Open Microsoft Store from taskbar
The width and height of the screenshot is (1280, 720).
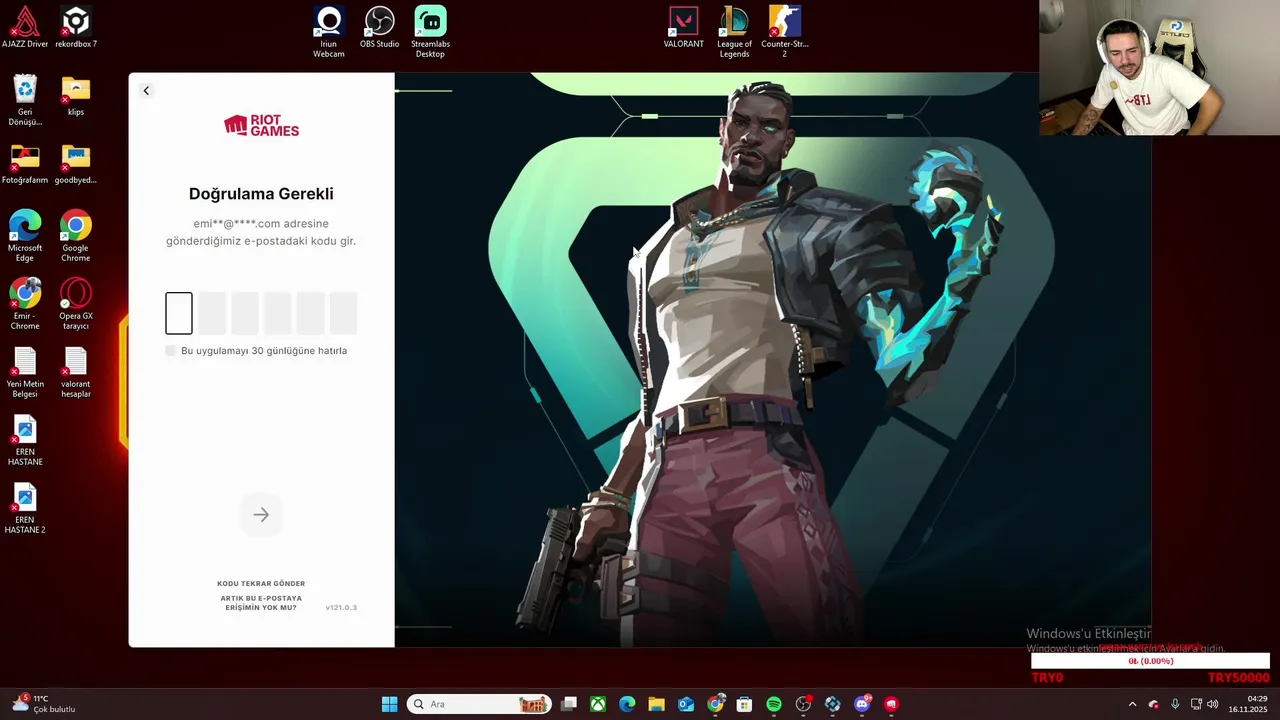pyautogui.click(x=744, y=704)
